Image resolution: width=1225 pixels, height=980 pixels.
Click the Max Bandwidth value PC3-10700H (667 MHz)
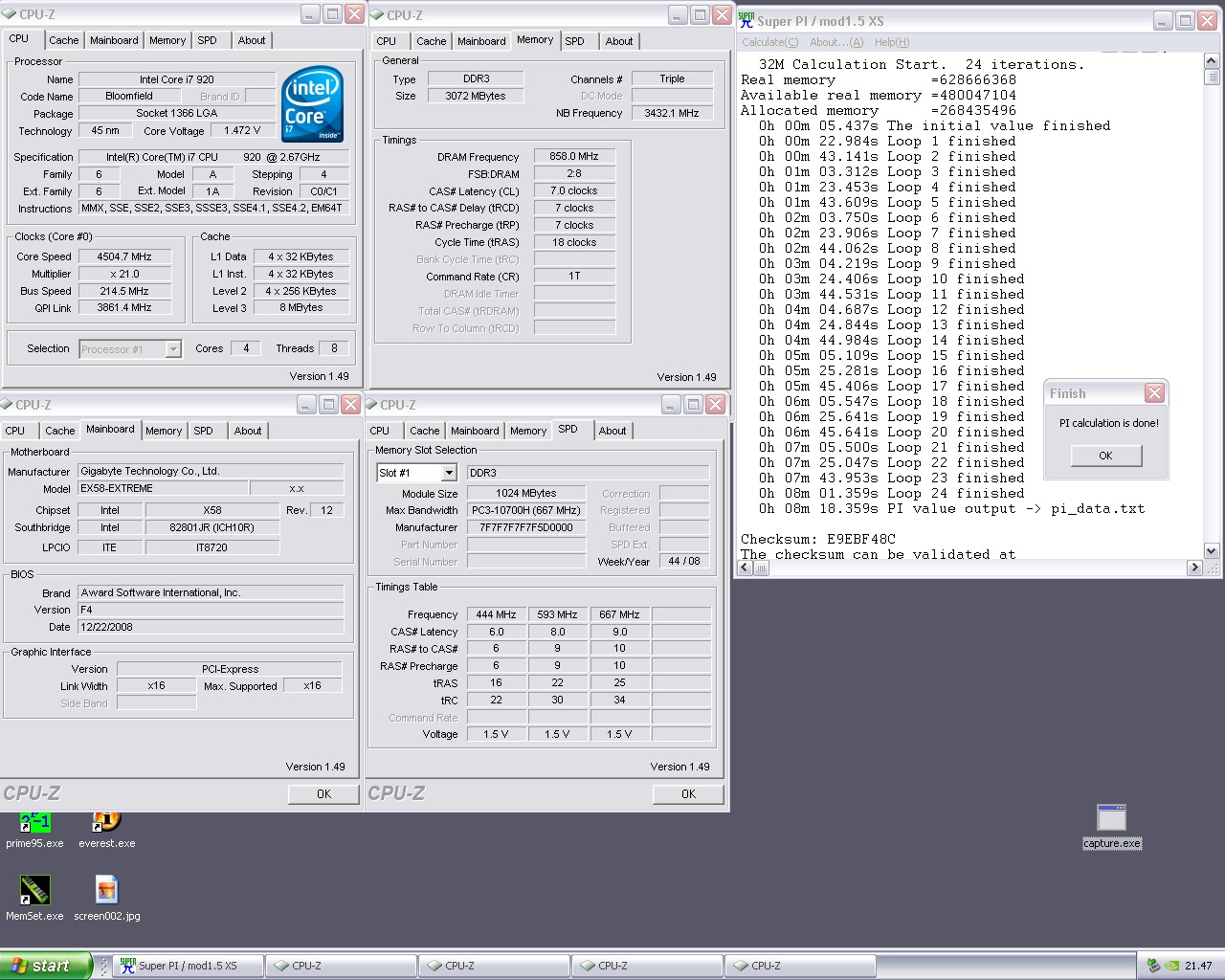coord(526,510)
